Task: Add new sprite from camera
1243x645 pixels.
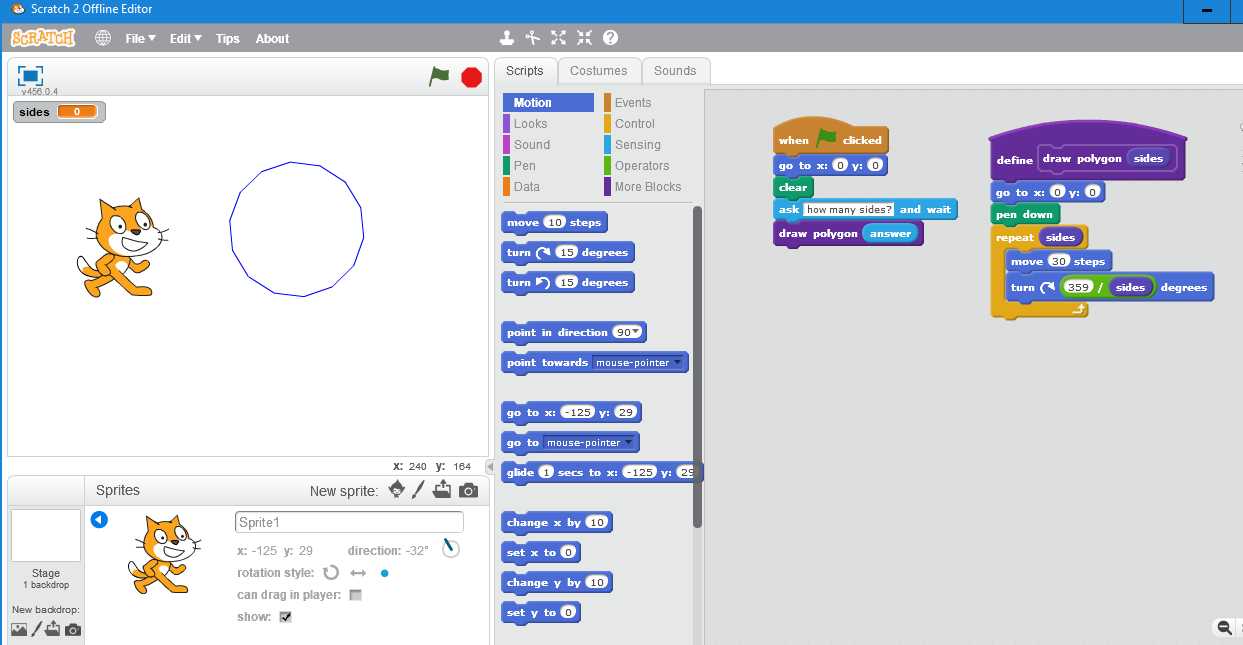Action: pyautogui.click(x=468, y=490)
